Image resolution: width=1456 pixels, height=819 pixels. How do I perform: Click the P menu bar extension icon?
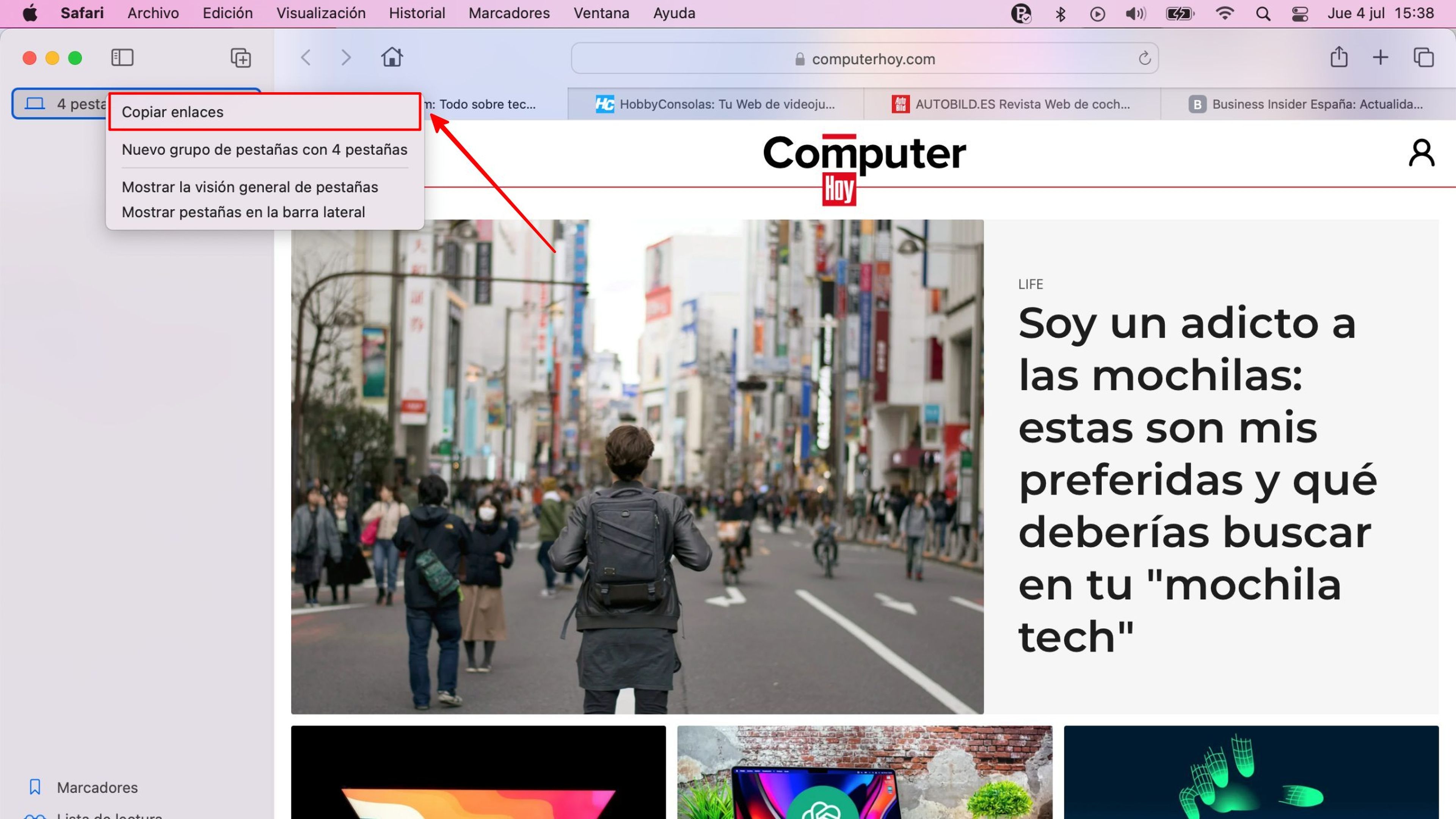1021,13
